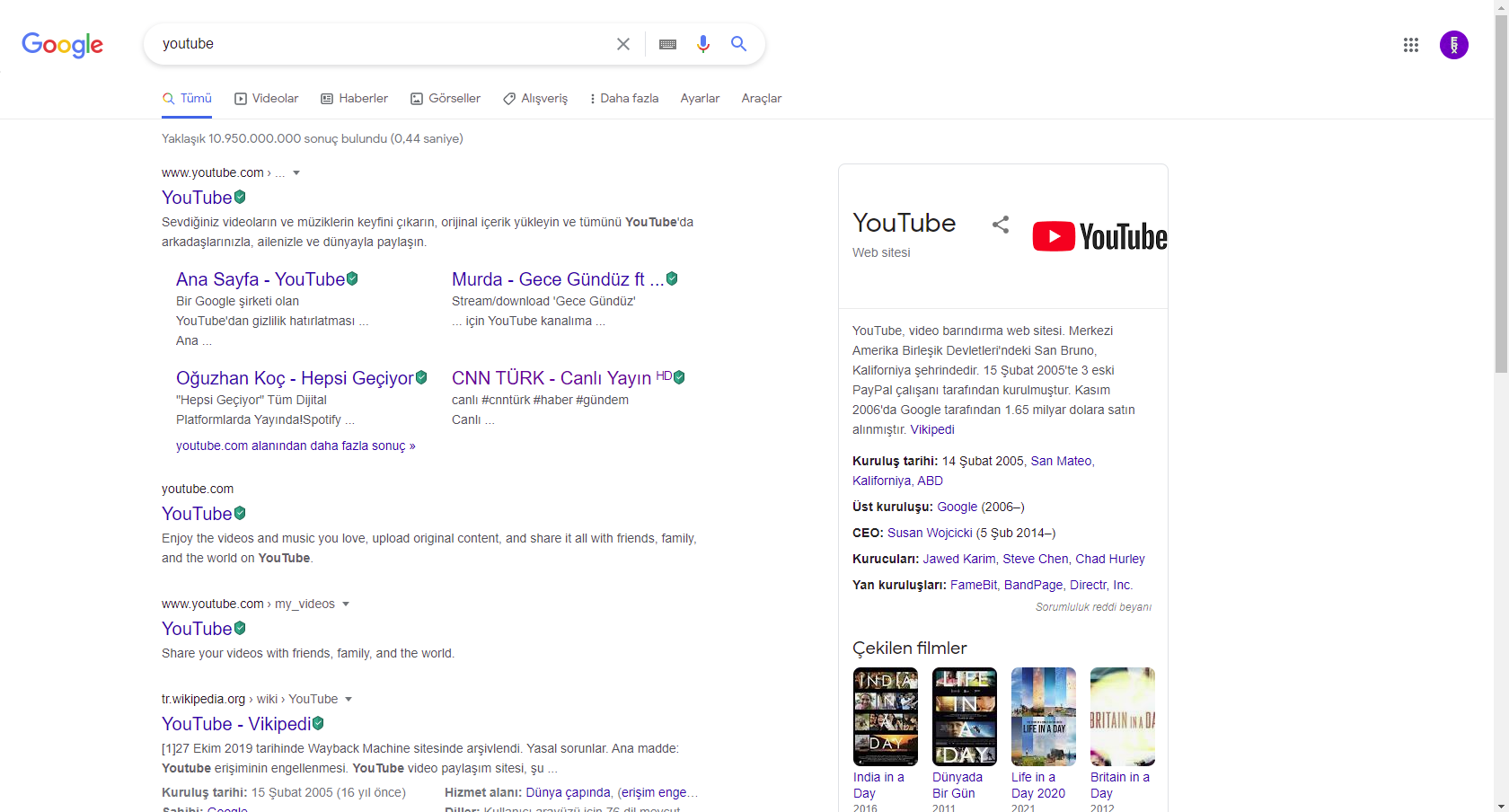
Task: Open the first YouTube result title
Action: [x=197, y=198]
